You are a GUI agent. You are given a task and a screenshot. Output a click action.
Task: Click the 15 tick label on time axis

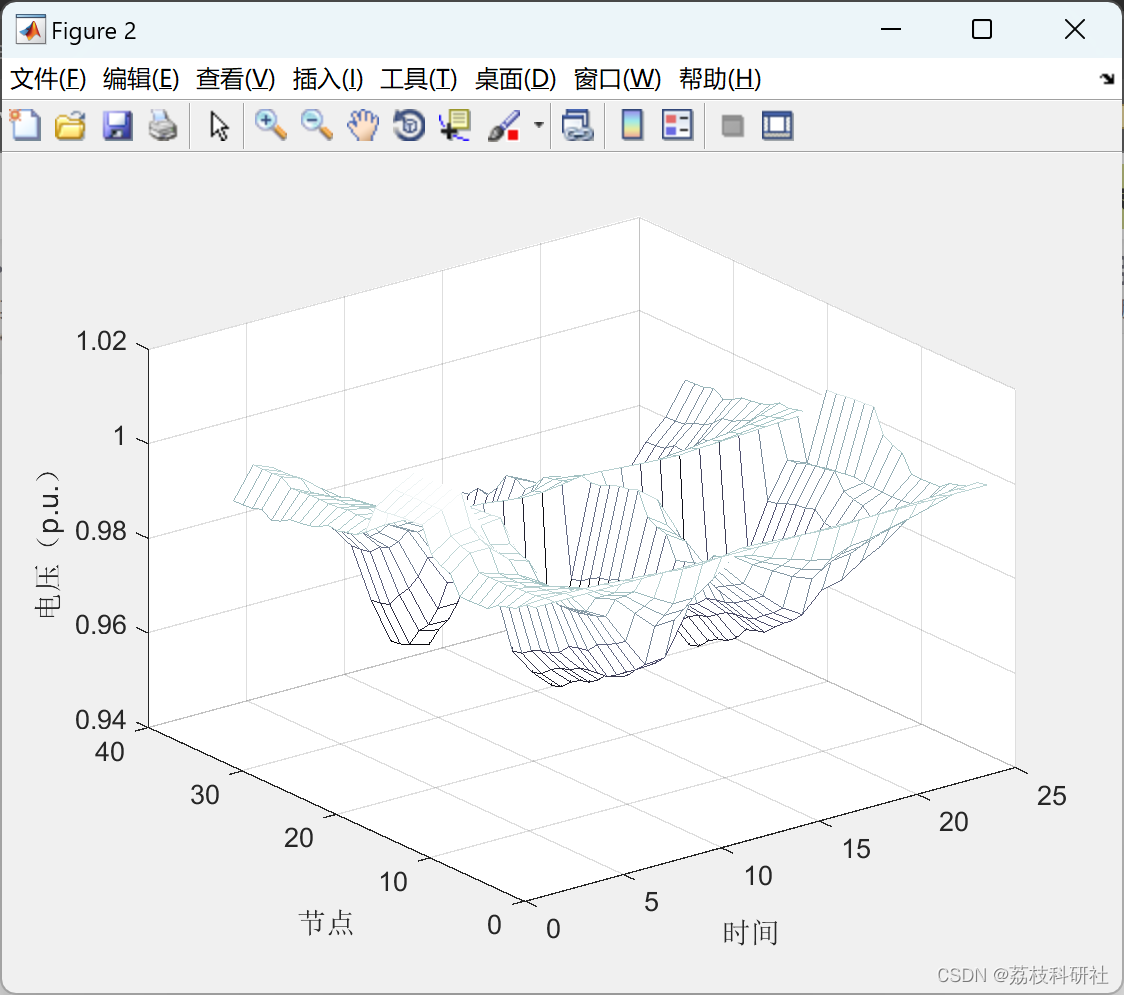(856, 849)
